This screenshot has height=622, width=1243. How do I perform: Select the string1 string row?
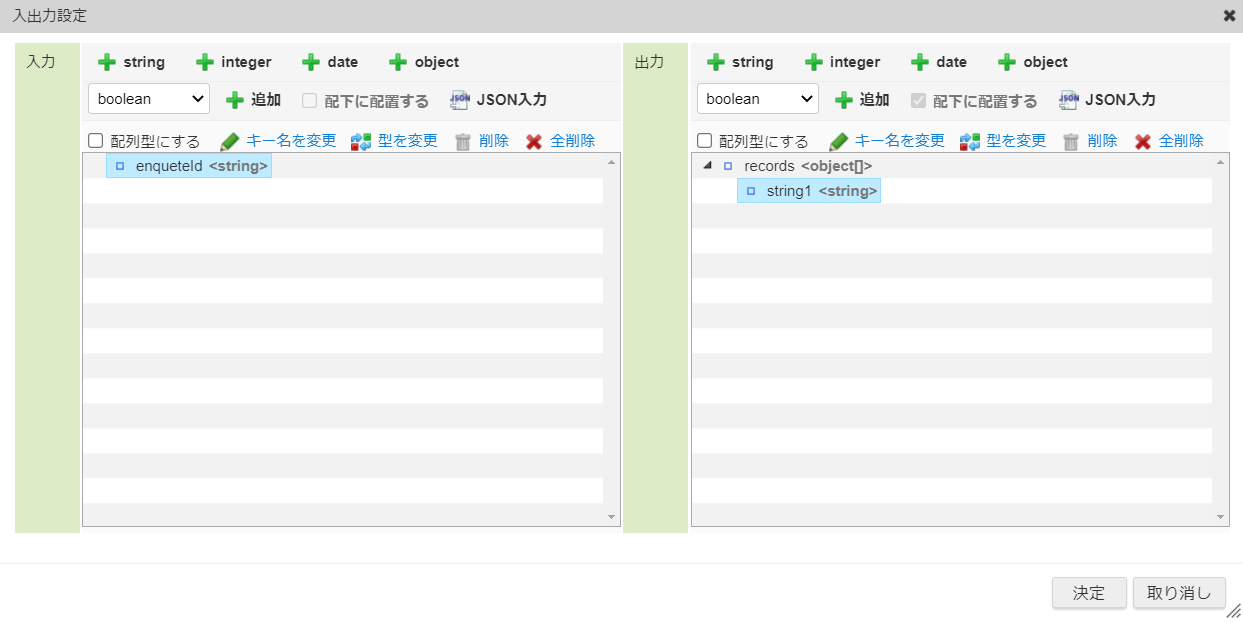(809, 191)
